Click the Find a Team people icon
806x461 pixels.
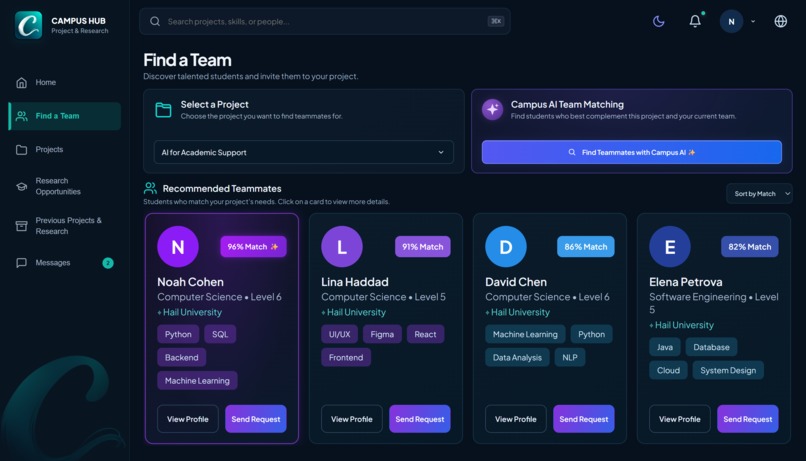(22, 116)
